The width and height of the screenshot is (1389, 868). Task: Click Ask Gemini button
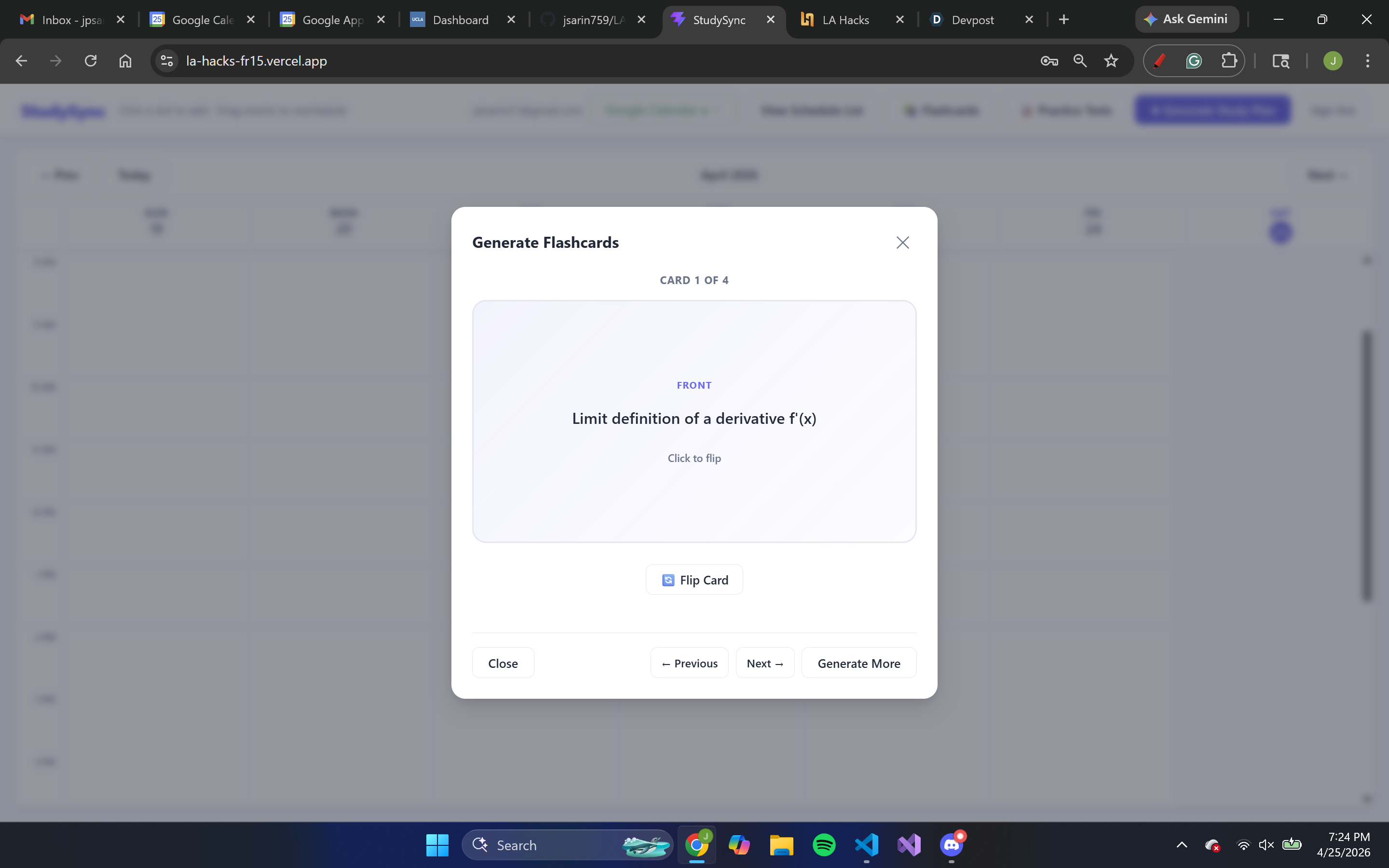coord(1186,19)
